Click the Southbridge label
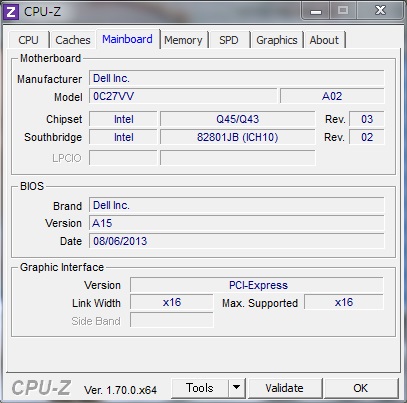This screenshot has height=403, width=407. [x=53, y=137]
